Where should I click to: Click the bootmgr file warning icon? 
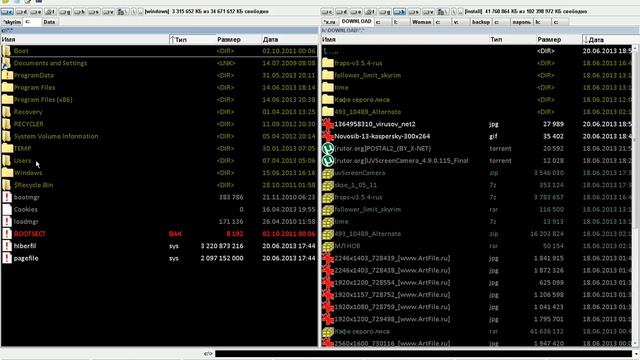(7, 198)
